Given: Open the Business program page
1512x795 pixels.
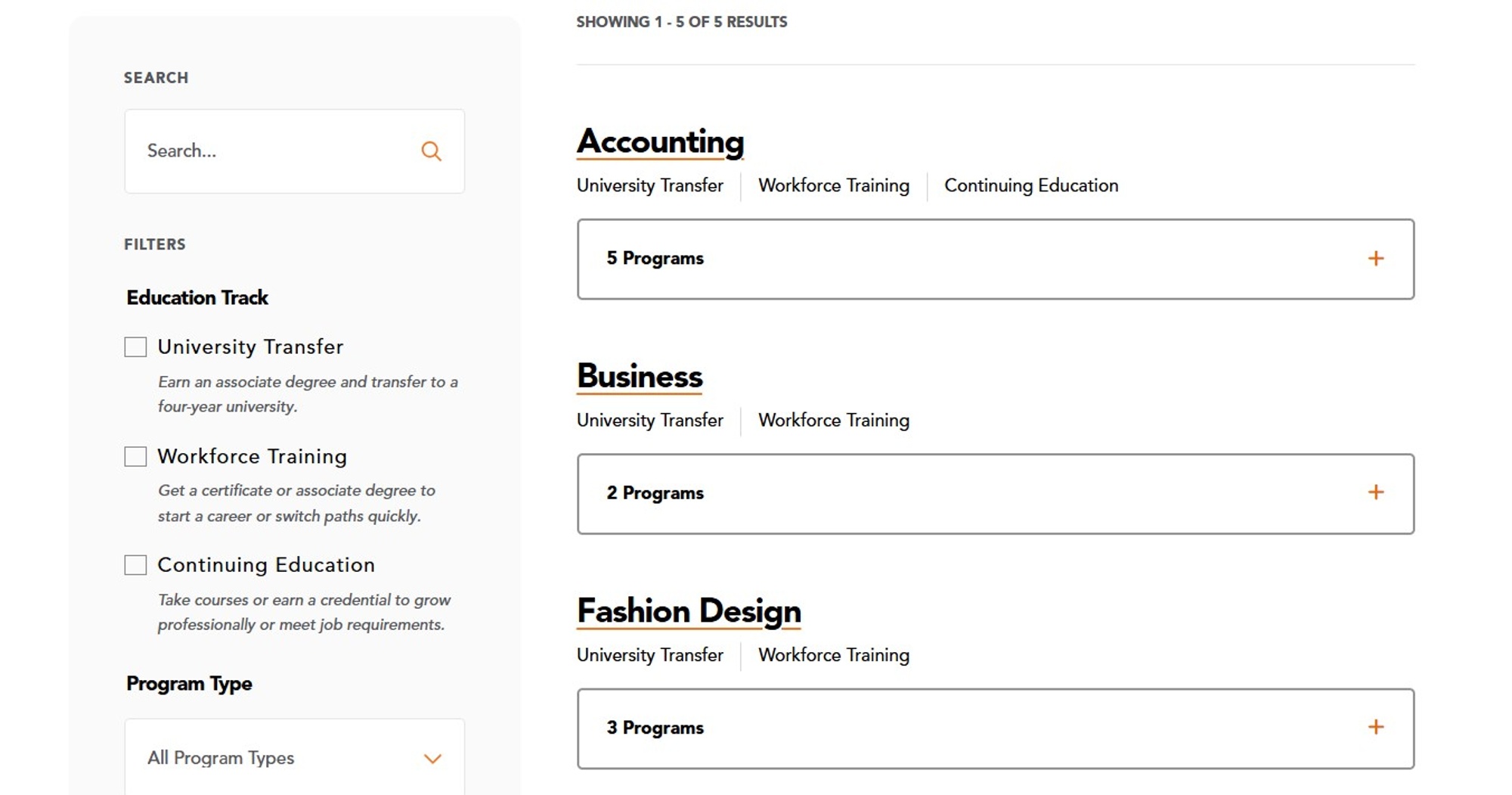Looking at the screenshot, I should tap(639, 376).
